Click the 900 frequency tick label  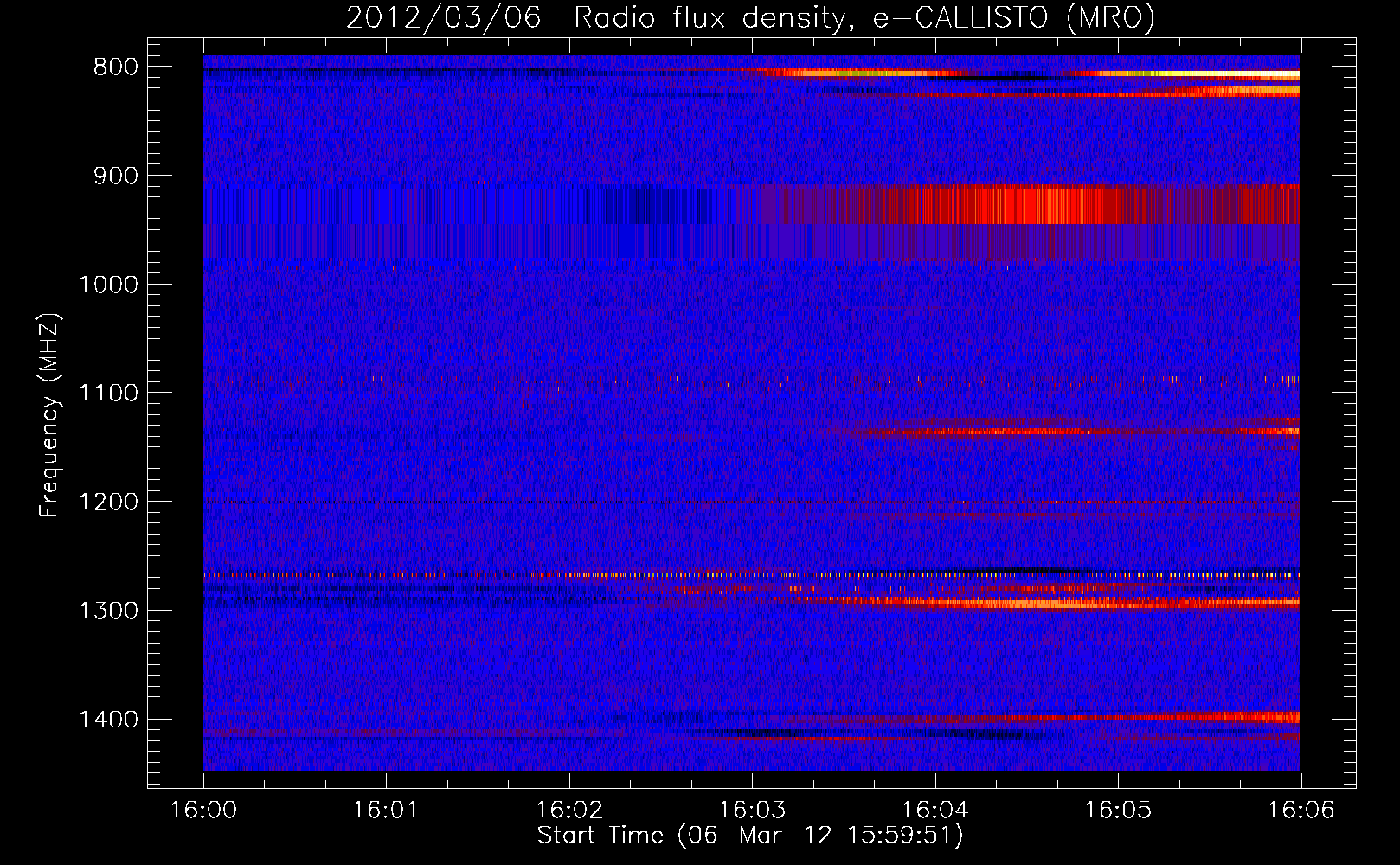click(x=116, y=176)
